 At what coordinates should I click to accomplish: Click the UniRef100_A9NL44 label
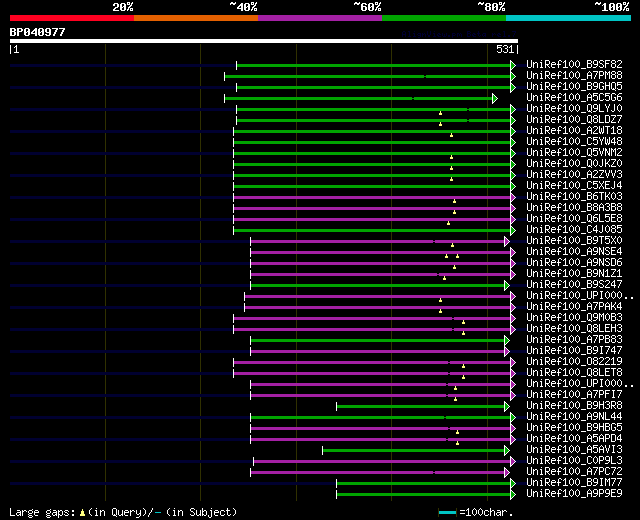[x=574, y=417]
